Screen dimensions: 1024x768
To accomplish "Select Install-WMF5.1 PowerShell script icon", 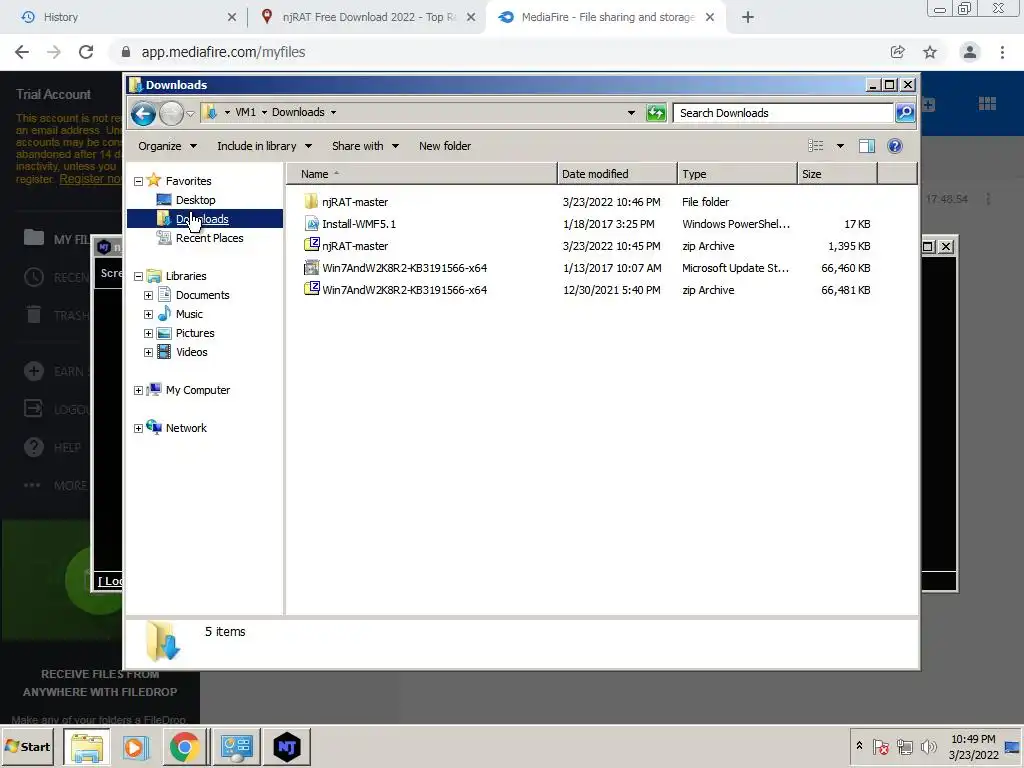I will pos(312,224).
